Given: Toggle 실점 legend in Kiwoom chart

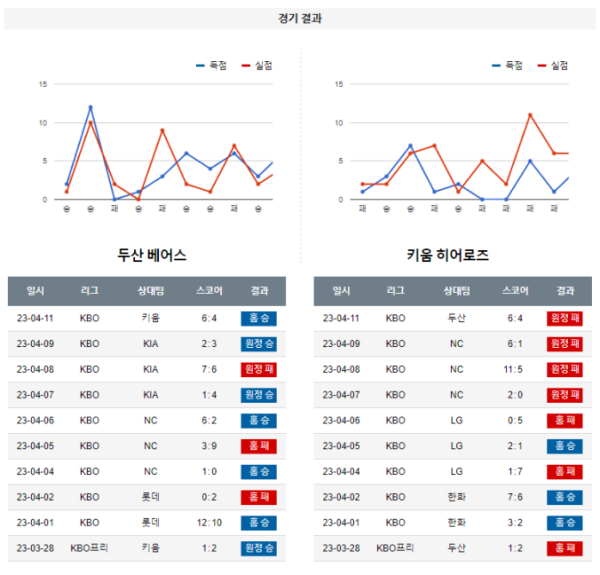Looking at the screenshot, I should (x=553, y=65).
